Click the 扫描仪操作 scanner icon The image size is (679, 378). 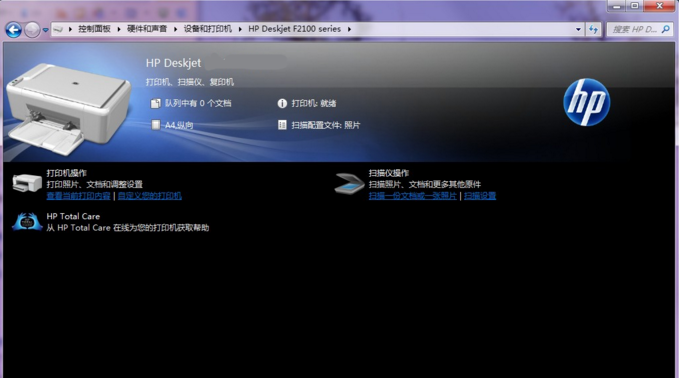coord(349,183)
